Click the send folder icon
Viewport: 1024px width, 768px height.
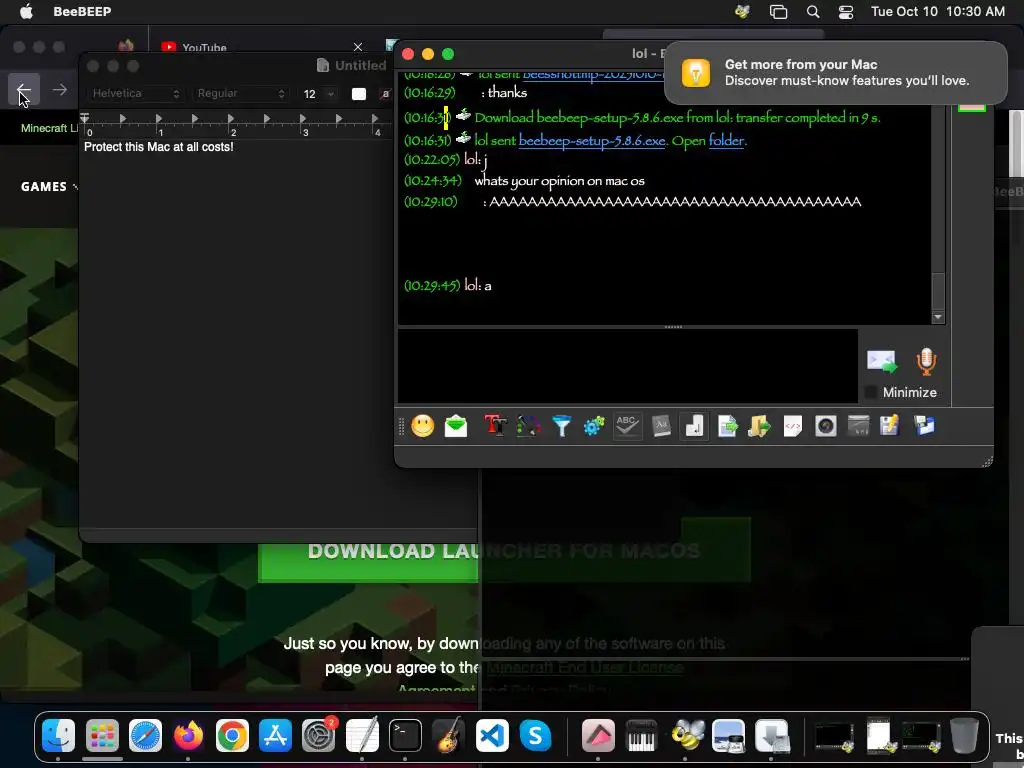[x=760, y=426]
